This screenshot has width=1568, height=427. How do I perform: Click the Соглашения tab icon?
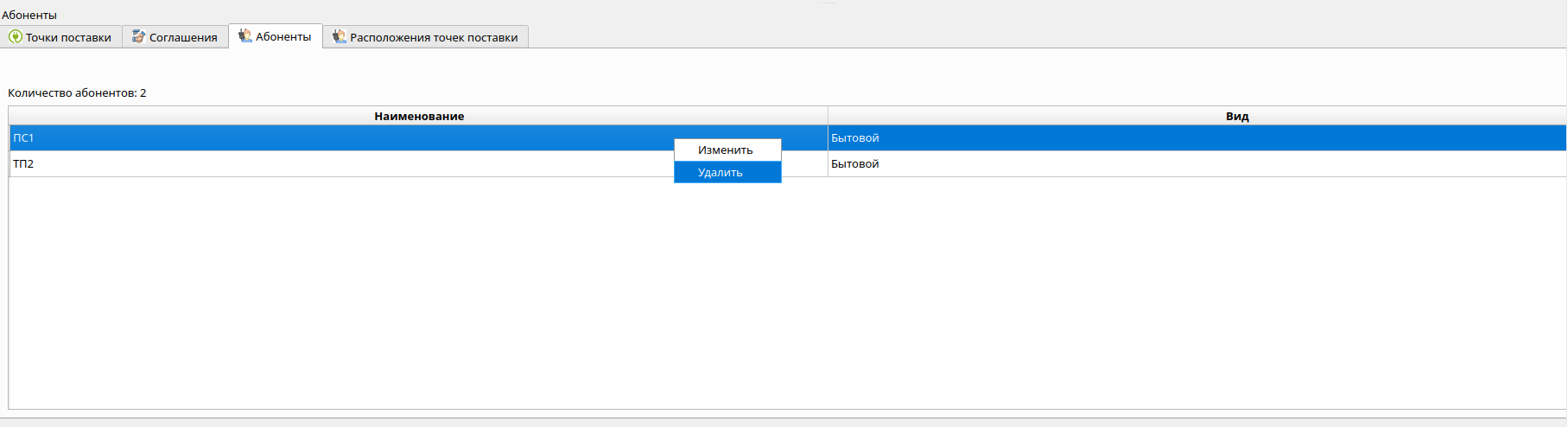(x=138, y=37)
